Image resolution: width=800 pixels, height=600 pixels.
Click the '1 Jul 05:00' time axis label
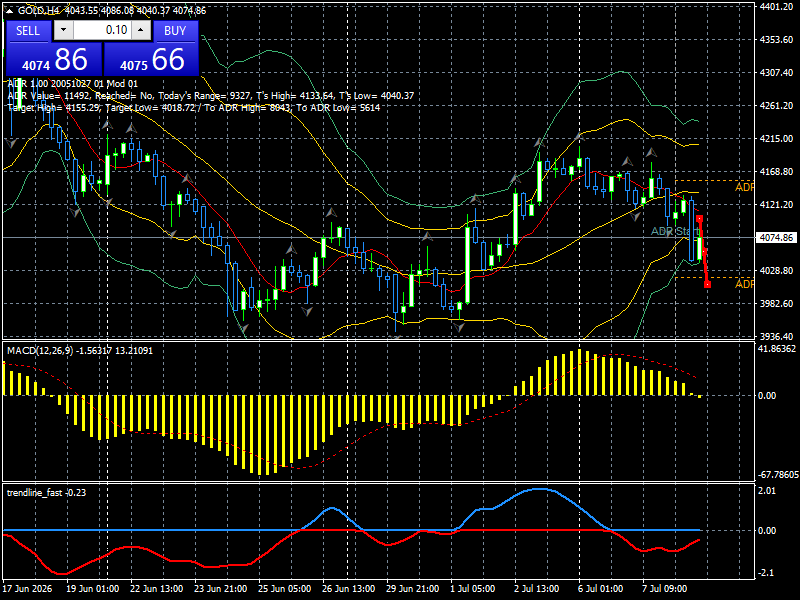point(472,589)
